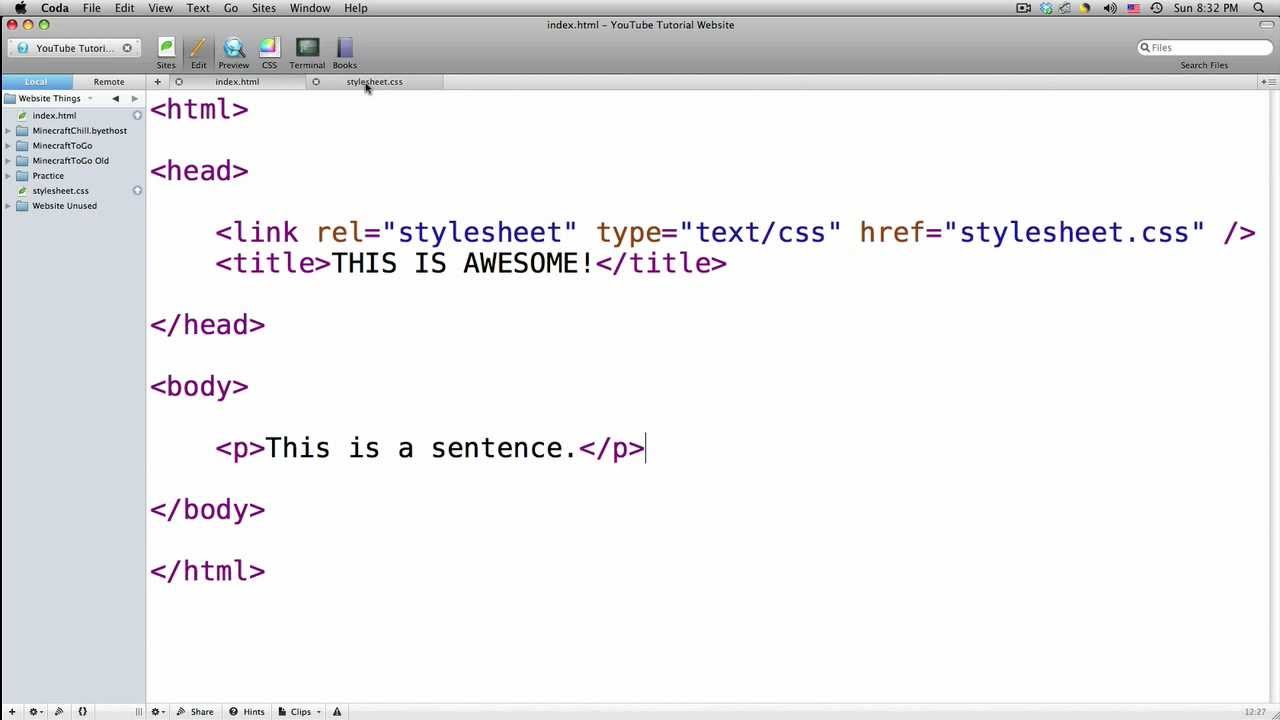Image resolution: width=1280 pixels, height=720 pixels.
Task: Select the YouTube Tutorial site tab
Action: (x=75, y=48)
